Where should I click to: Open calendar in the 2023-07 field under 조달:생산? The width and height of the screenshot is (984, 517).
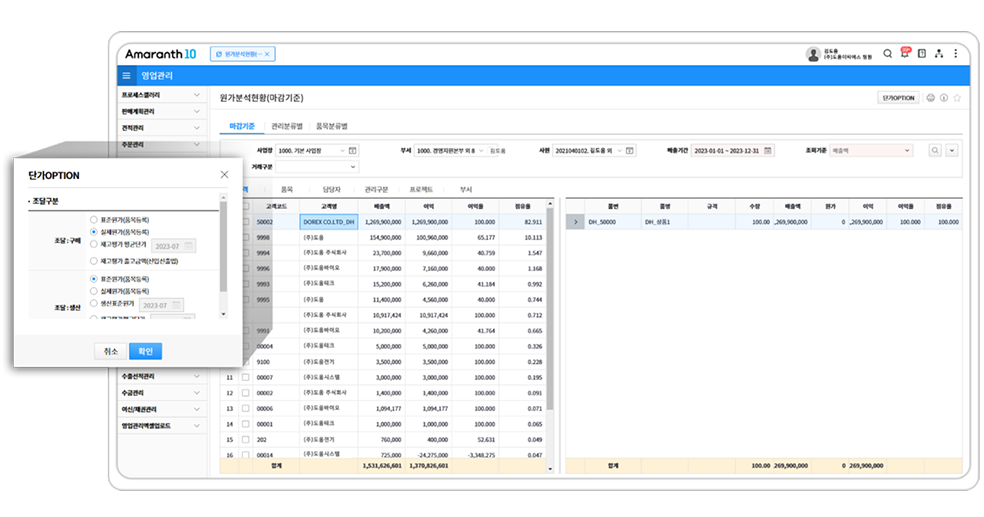tap(177, 305)
